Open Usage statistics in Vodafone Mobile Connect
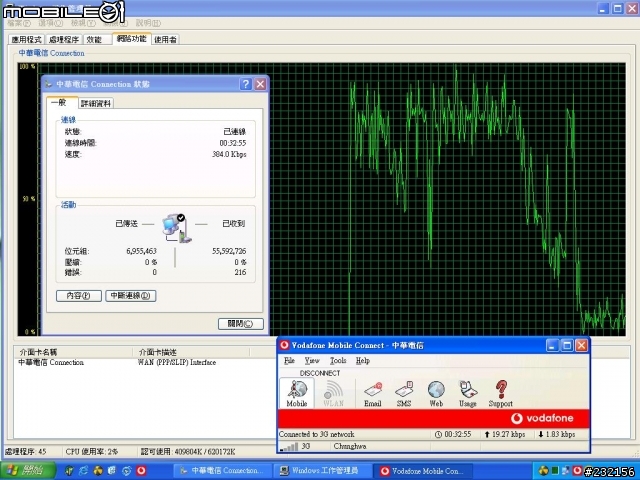This screenshot has width=640, height=480. point(468,394)
